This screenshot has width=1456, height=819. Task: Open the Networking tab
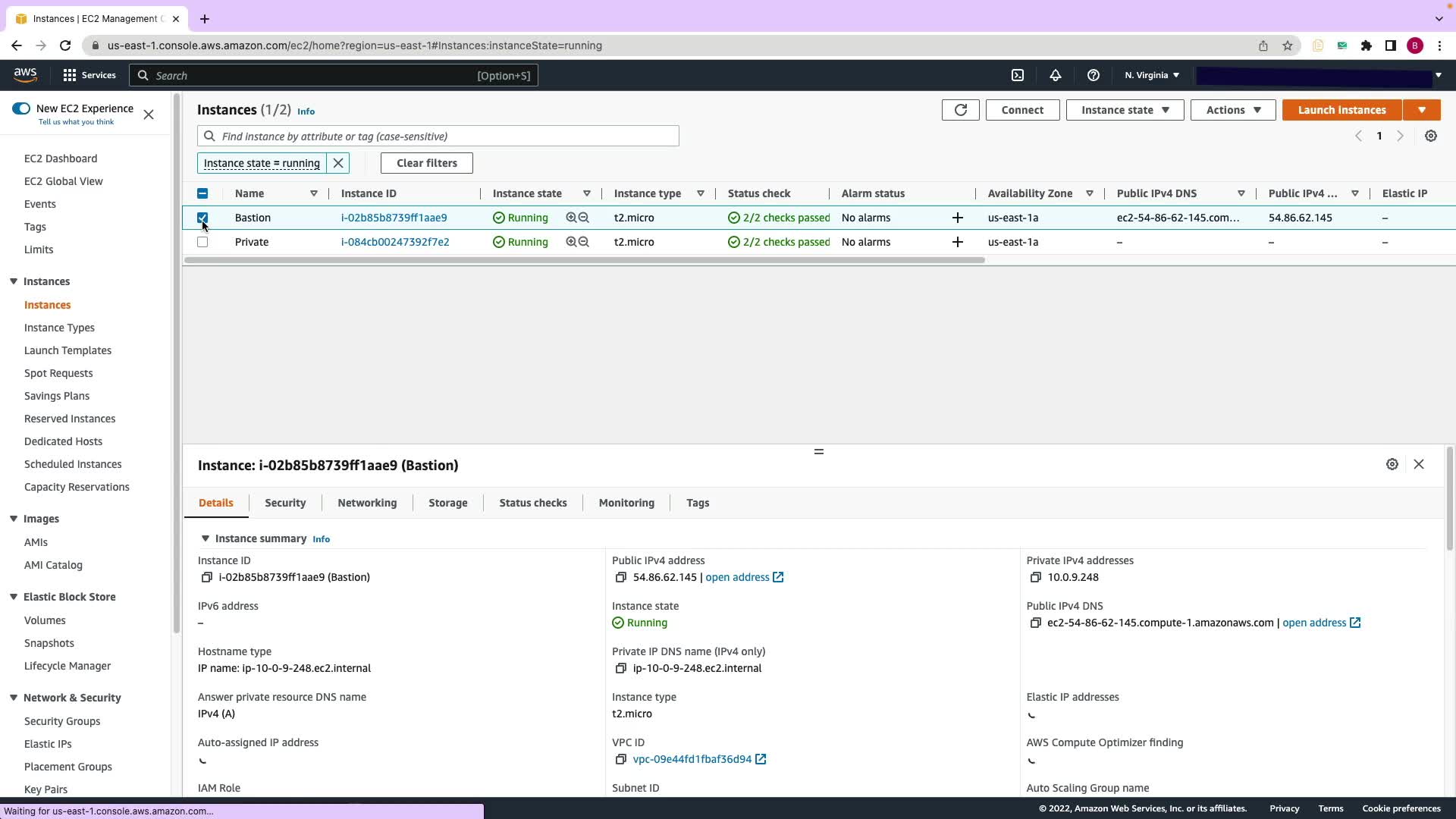pos(366,503)
